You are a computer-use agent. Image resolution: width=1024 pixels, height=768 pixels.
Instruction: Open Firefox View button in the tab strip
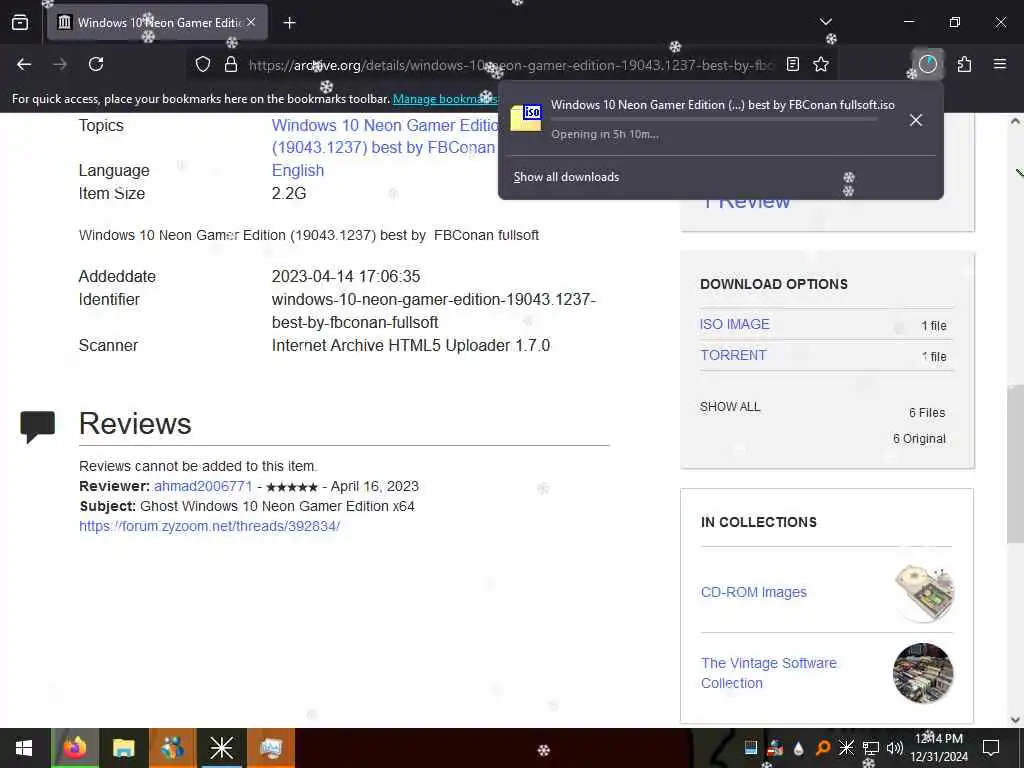[20, 22]
